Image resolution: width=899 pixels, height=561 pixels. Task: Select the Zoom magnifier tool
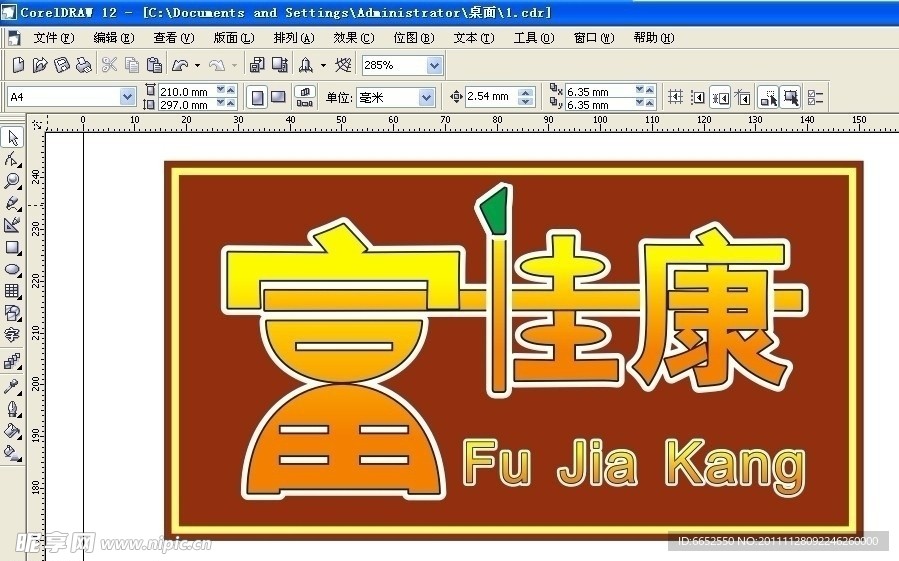tap(12, 181)
